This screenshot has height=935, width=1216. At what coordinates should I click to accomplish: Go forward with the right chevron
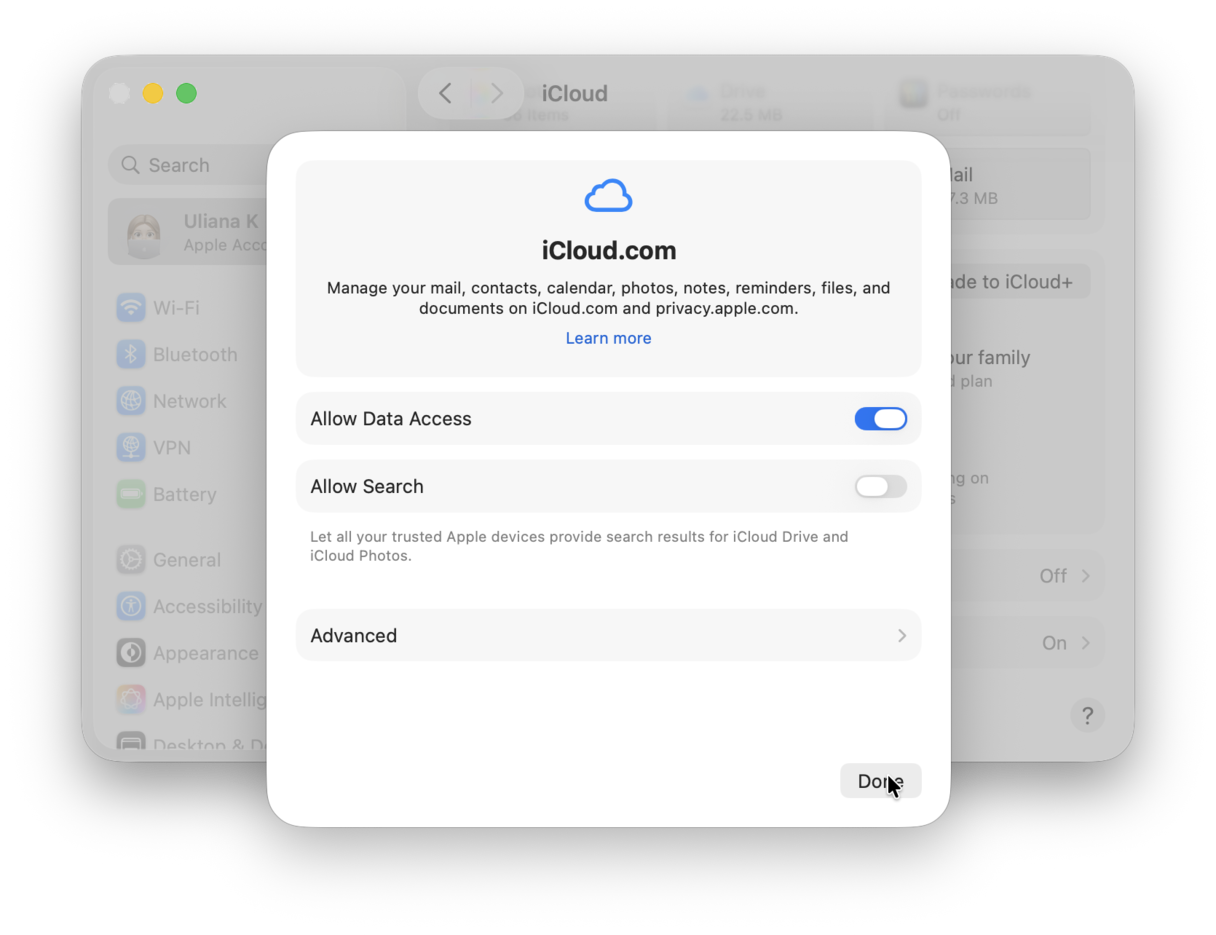[497, 93]
